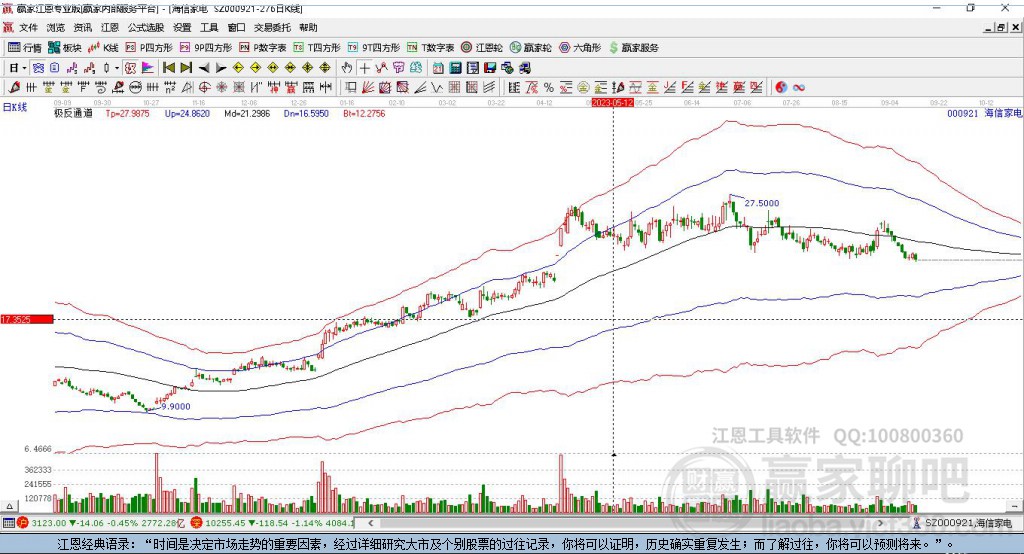
Task: Open the 浏览 menu
Action: click(56, 27)
